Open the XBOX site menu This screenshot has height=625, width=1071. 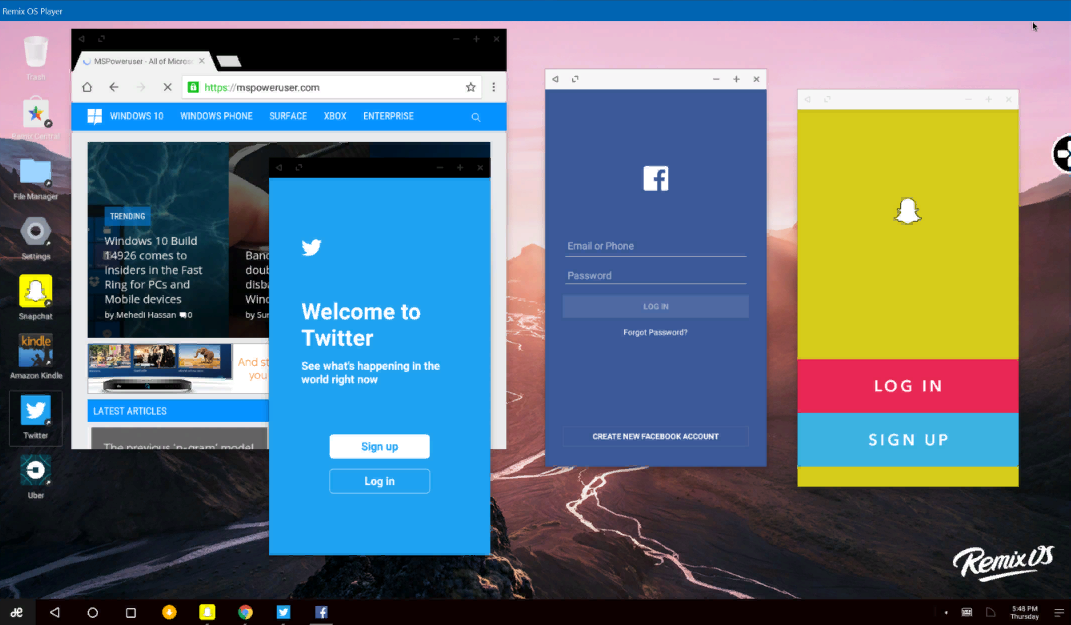(x=335, y=116)
